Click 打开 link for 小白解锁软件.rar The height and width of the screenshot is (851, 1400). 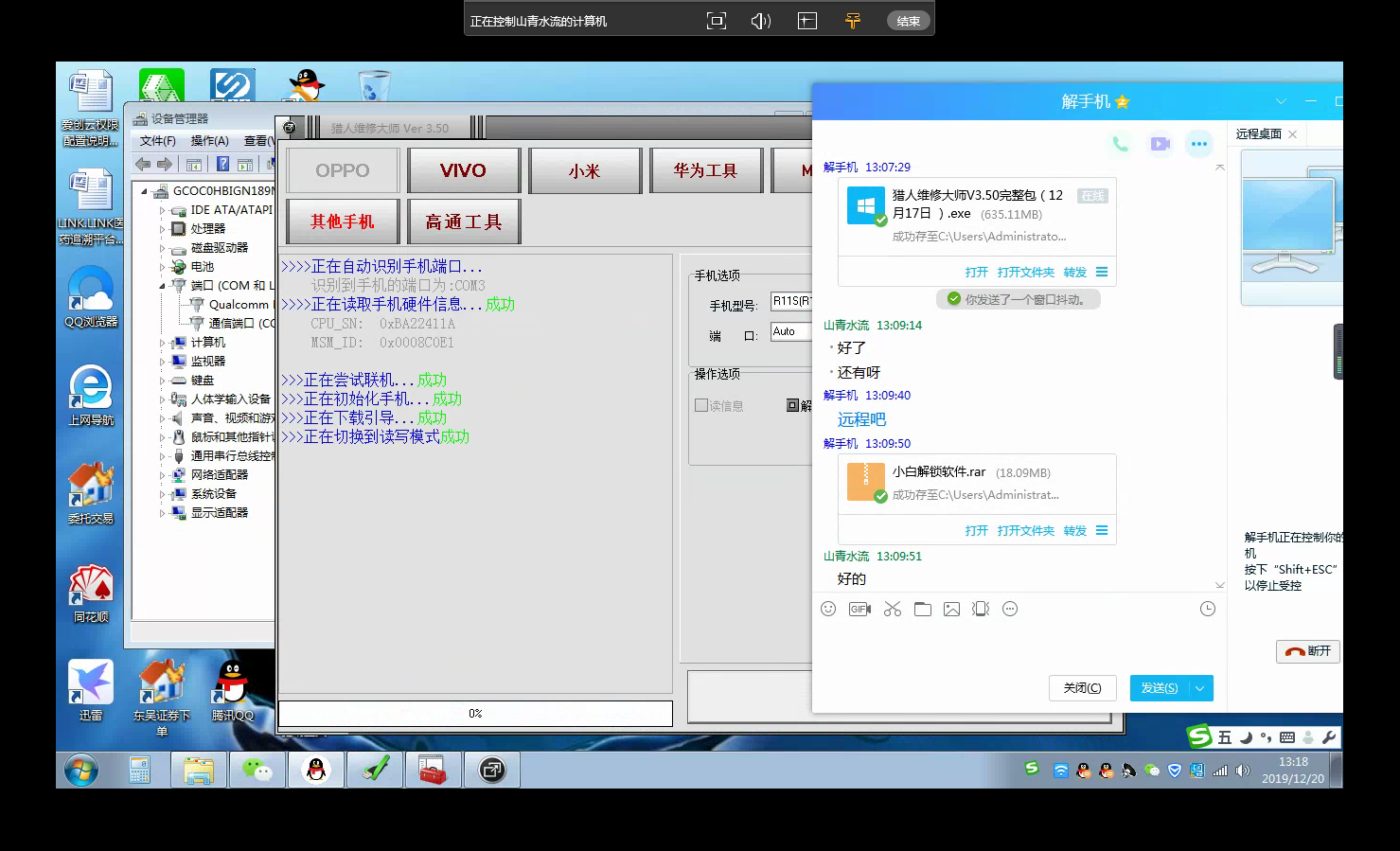(x=977, y=531)
